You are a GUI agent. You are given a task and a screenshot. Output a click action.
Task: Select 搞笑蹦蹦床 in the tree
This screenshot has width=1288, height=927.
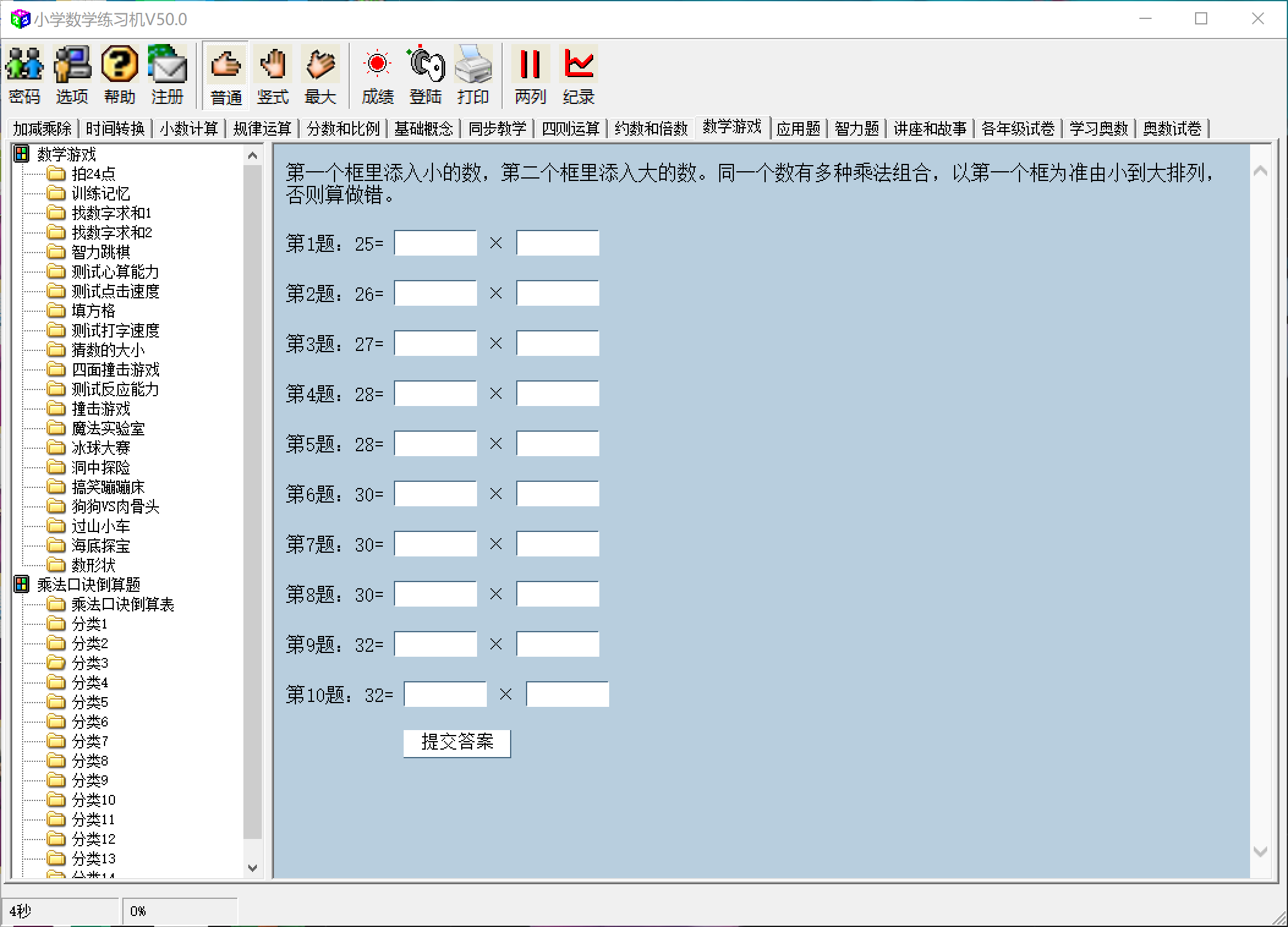[108, 487]
